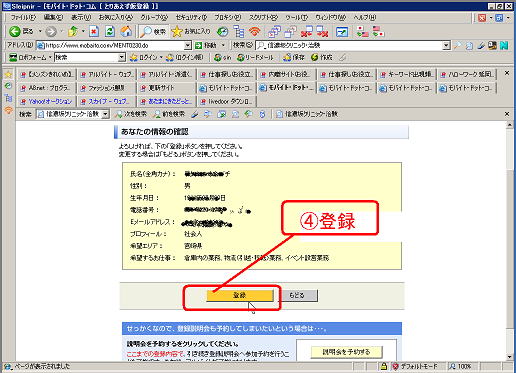
Task: Click the sidebar RSS feed icon
Action: pos(8,110)
